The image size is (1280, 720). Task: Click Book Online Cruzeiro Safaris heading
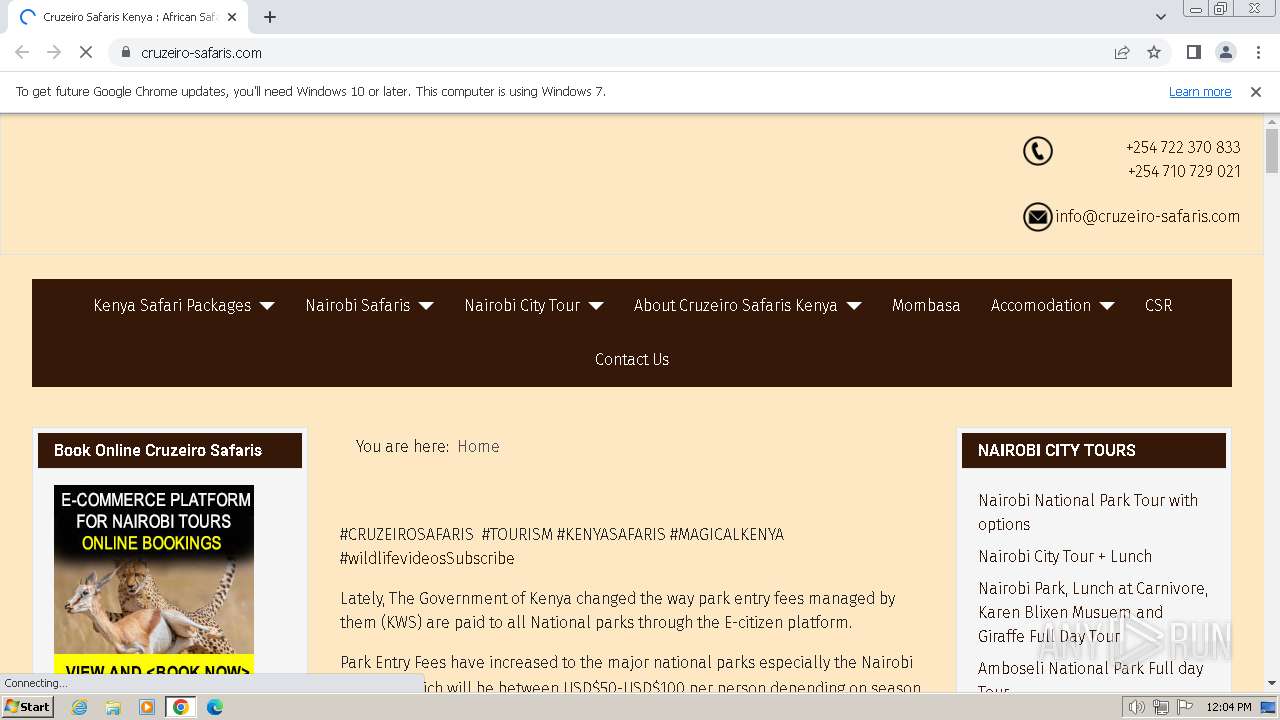point(158,450)
